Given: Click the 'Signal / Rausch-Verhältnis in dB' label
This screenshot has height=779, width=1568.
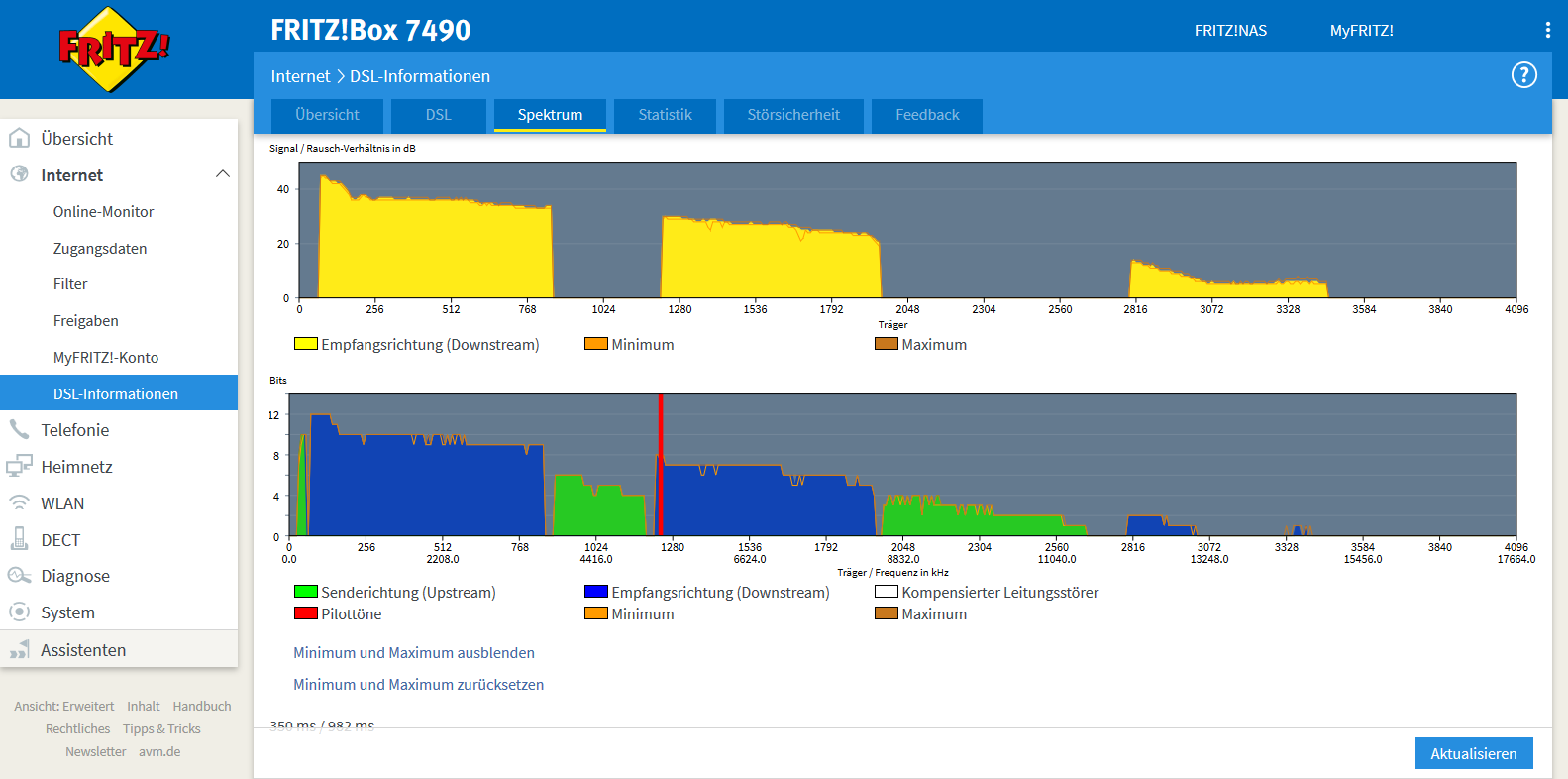Looking at the screenshot, I should (x=343, y=148).
